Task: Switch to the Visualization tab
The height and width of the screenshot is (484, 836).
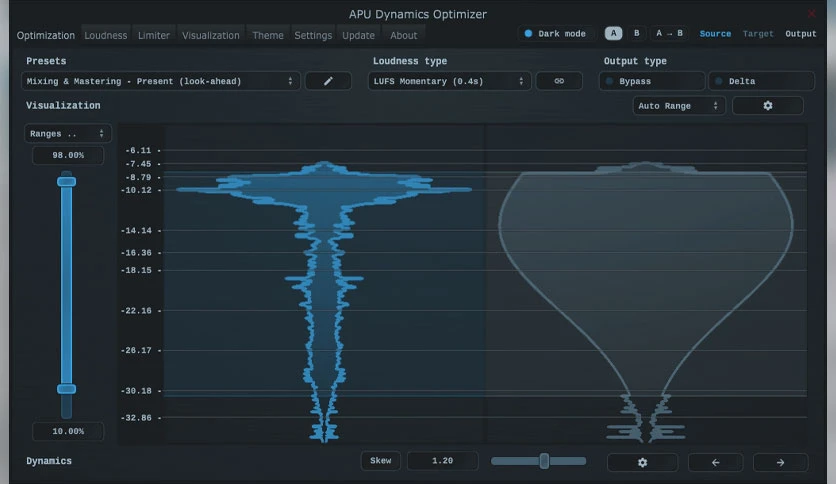Action: (211, 35)
